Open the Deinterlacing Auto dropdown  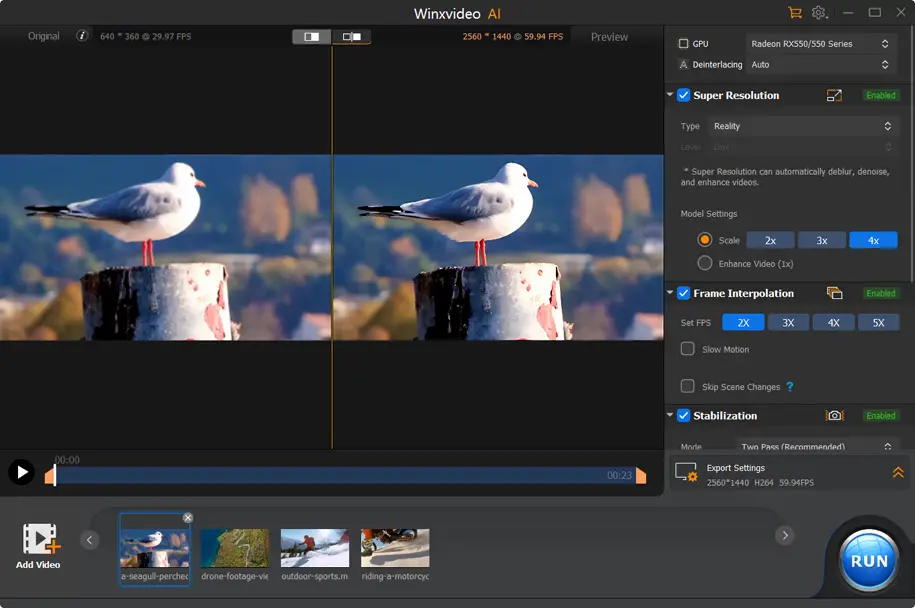coord(819,65)
